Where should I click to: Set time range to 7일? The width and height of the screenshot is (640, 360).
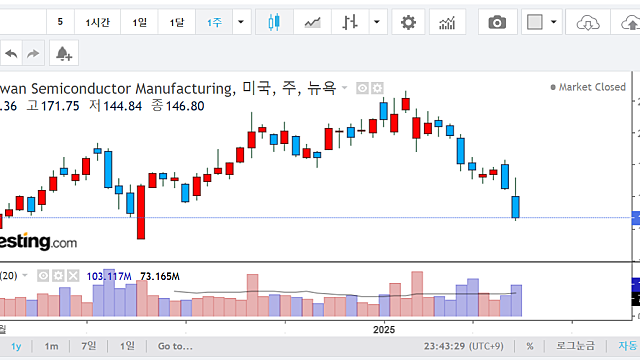point(89,346)
